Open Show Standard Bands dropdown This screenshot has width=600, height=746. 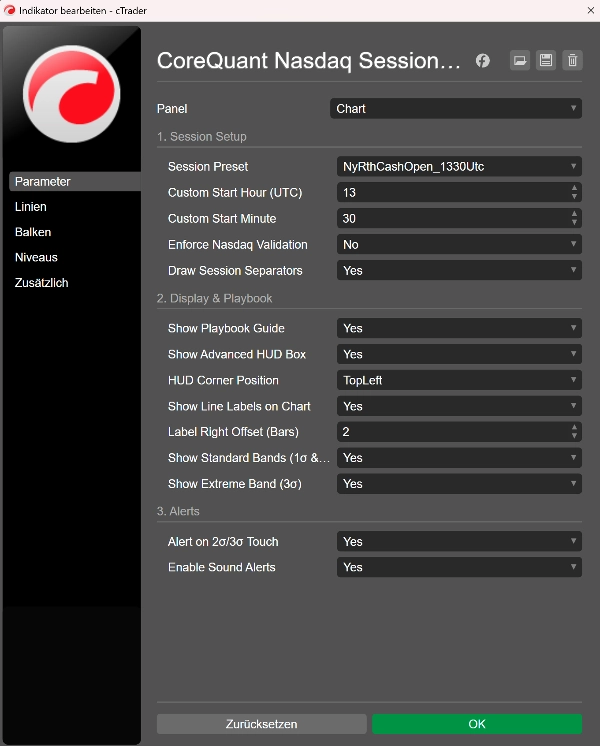pyautogui.click(x=459, y=458)
